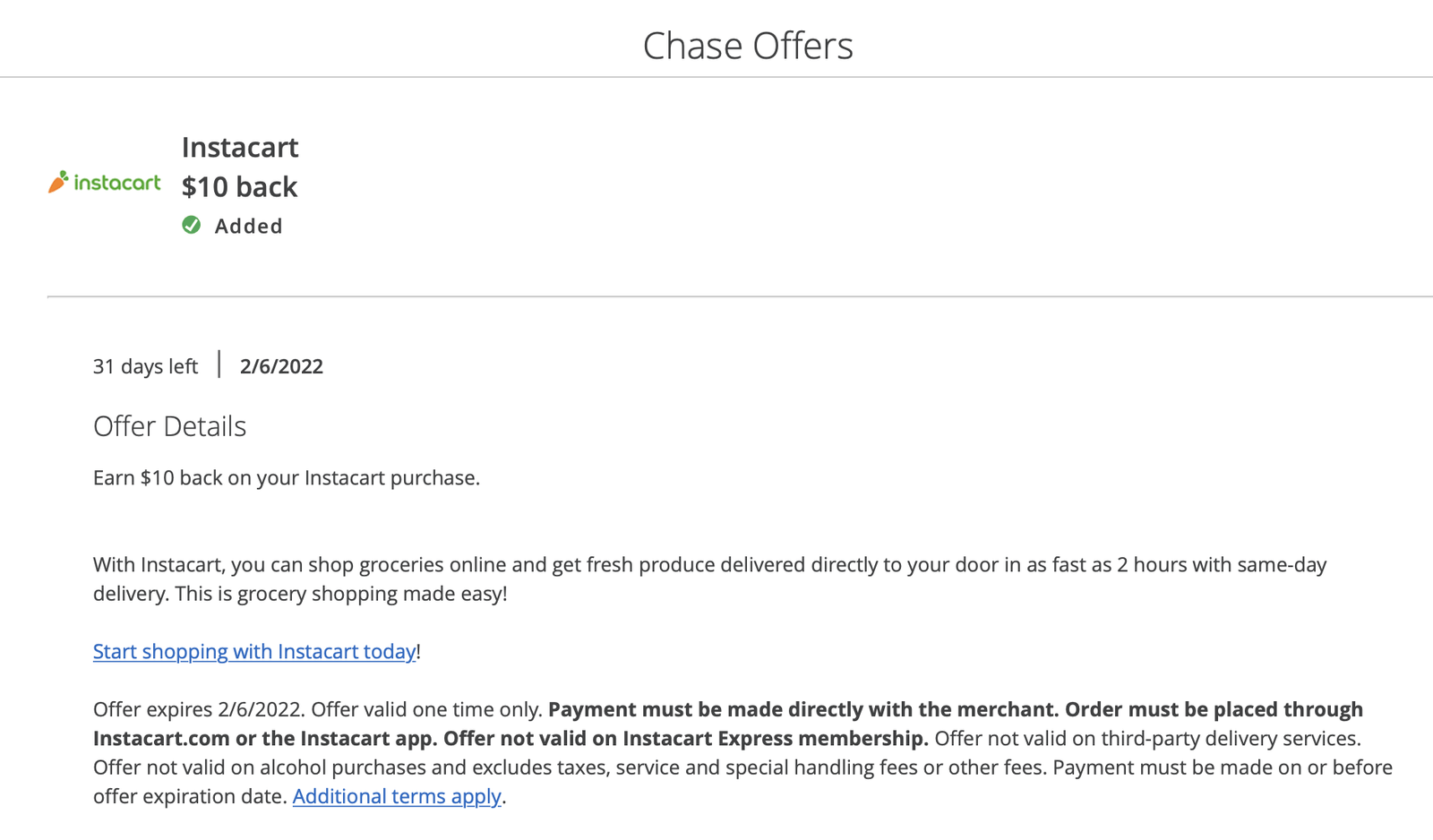
Task: Click the Offer Details section heading
Action: pos(169,426)
